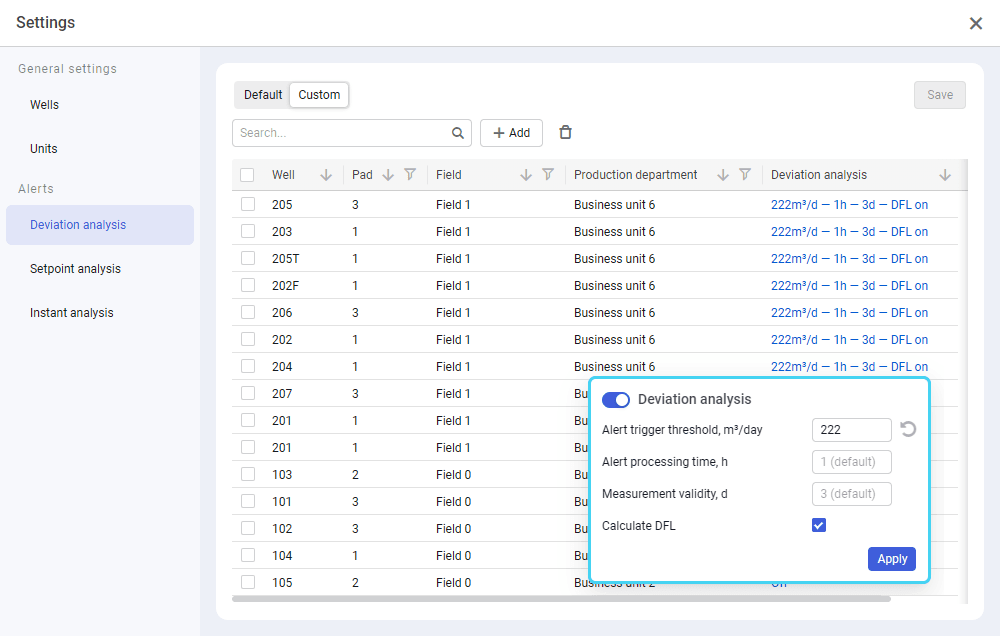Check the box for well 205T

tap(248, 258)
